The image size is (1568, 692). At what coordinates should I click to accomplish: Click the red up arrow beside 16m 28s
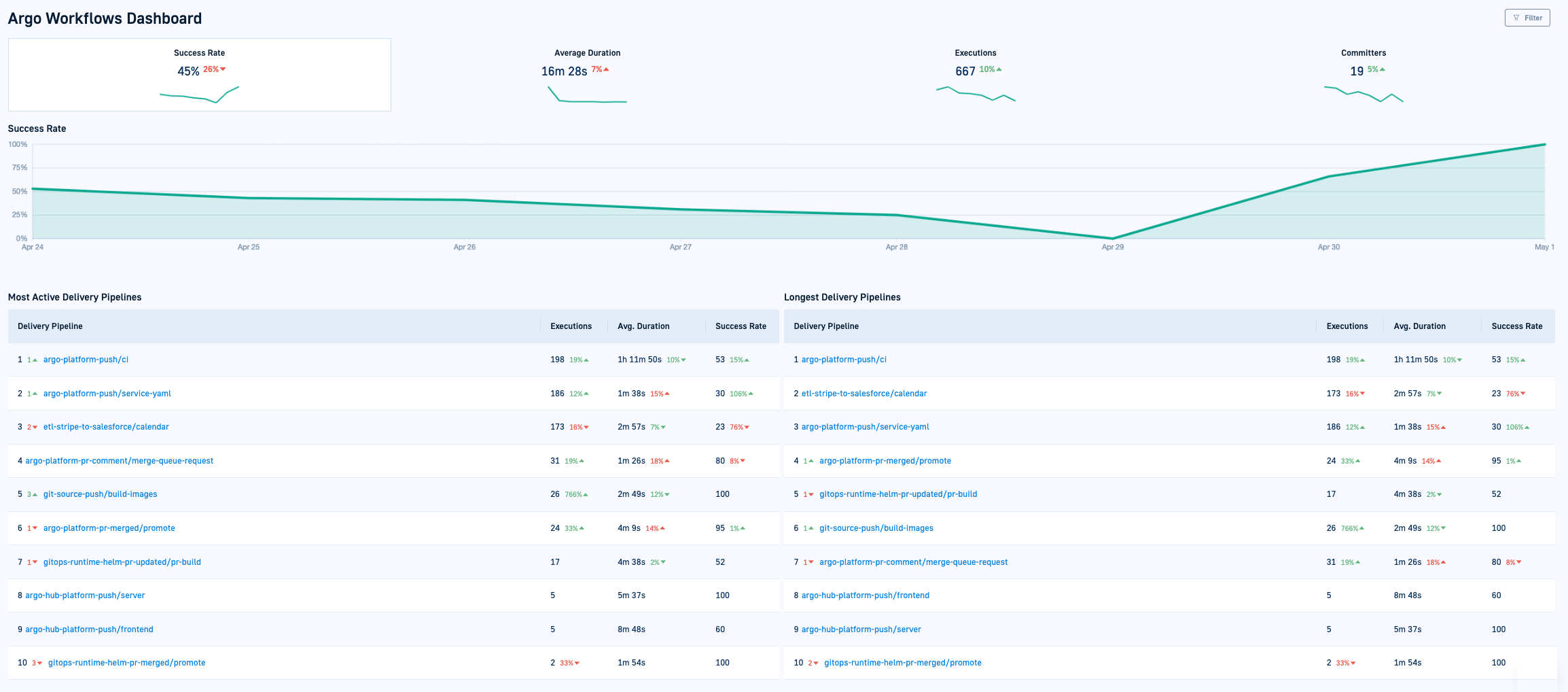pos(606,69)
